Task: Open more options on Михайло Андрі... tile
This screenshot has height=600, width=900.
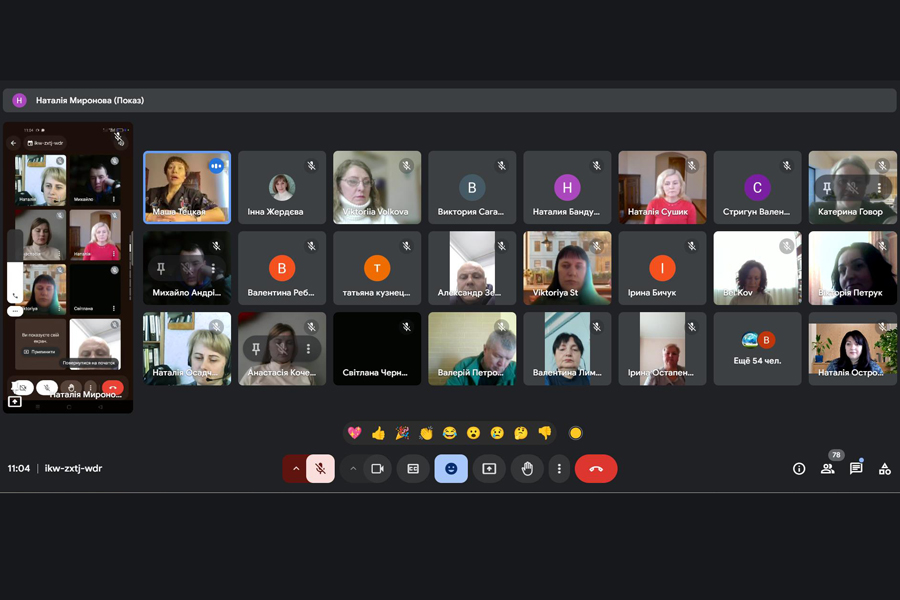Action: [x=213, y=268]
